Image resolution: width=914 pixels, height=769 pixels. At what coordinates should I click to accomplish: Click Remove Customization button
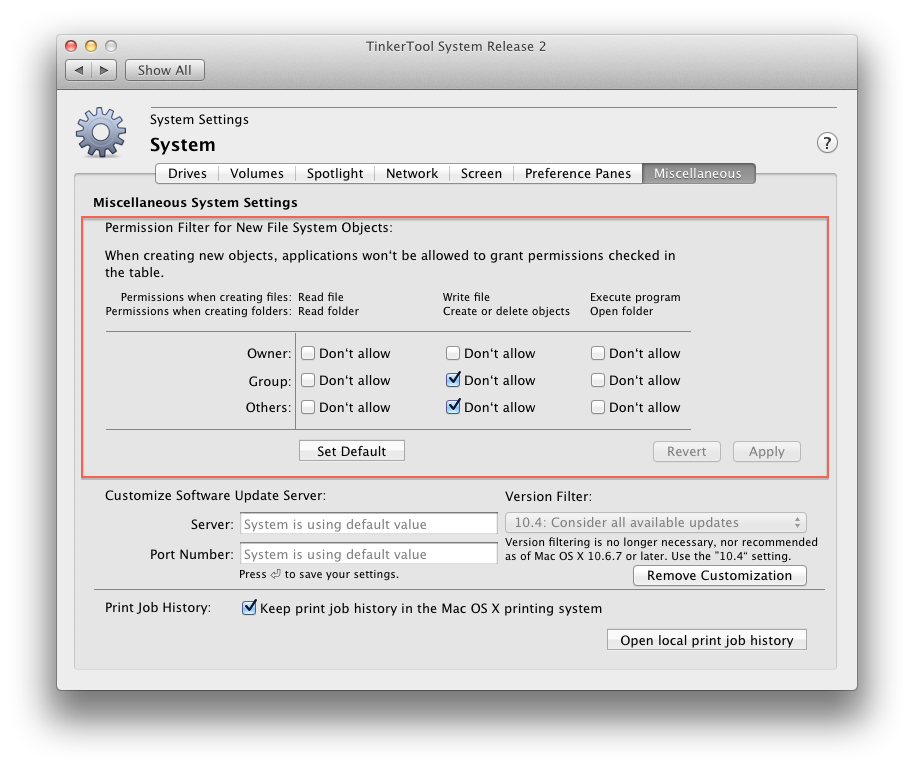click(x=719, y=576)
